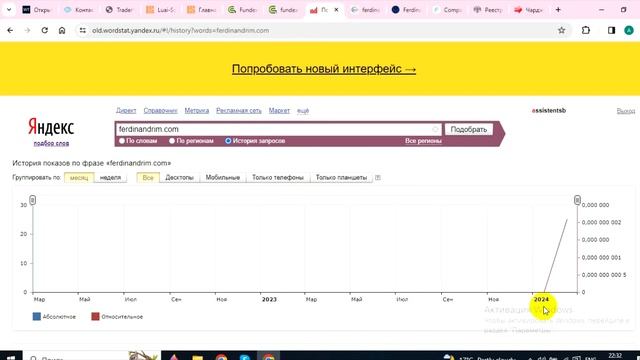The width and height of the screenshot is (640, 360).
Task: Switch to 'Только телефоны' filter
Action: (278, 178)
